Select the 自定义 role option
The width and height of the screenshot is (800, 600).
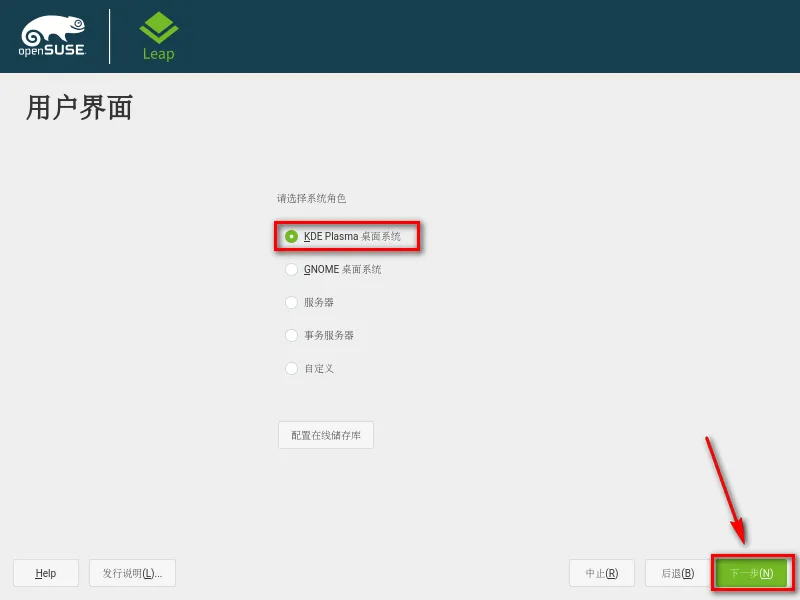point(309,368)
